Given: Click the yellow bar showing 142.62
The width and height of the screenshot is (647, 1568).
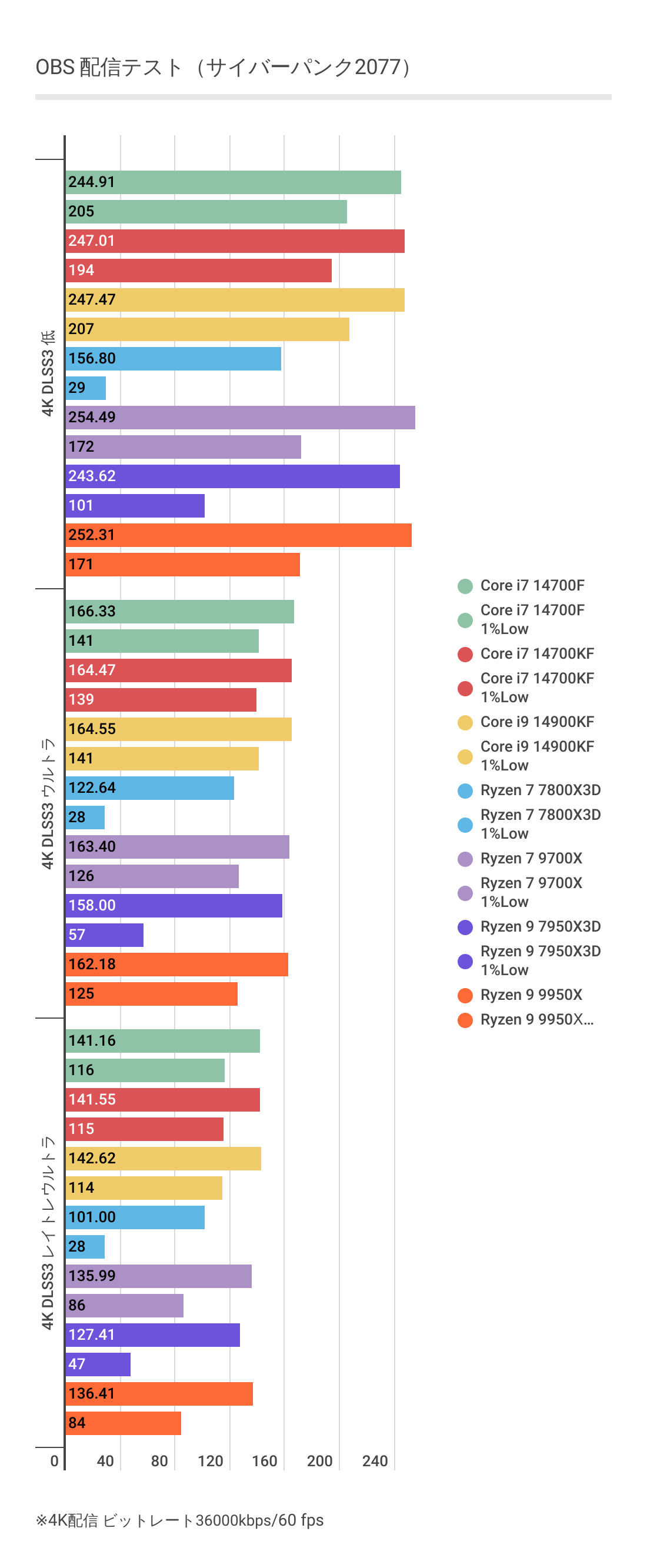Looking at the screenshot, I should [x=163, y=1158].
